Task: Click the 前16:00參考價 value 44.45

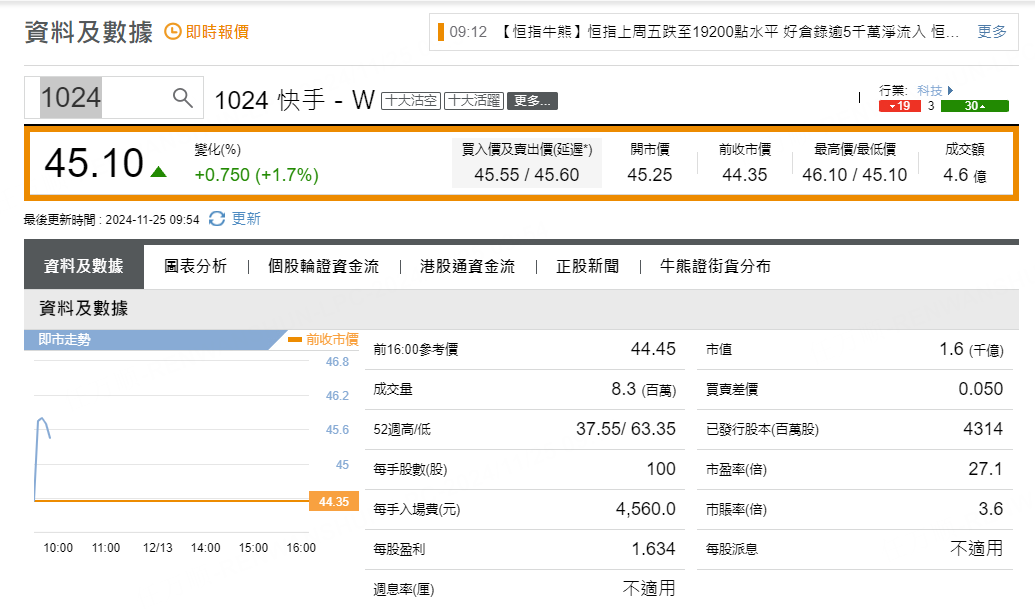Action: tap(653, 349)
